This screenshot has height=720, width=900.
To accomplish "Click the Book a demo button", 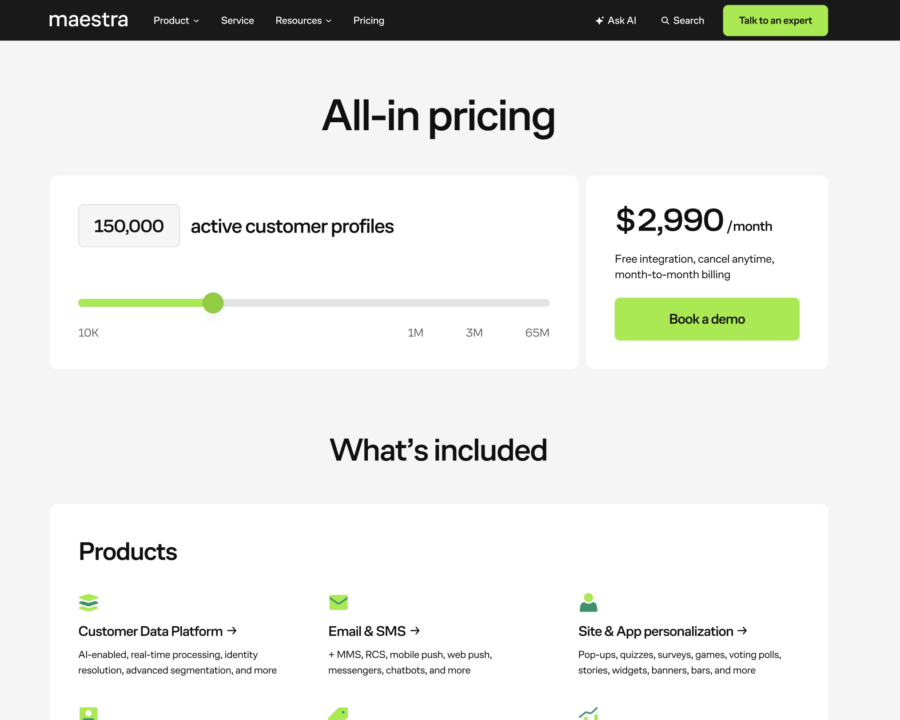I will point(707,319).
